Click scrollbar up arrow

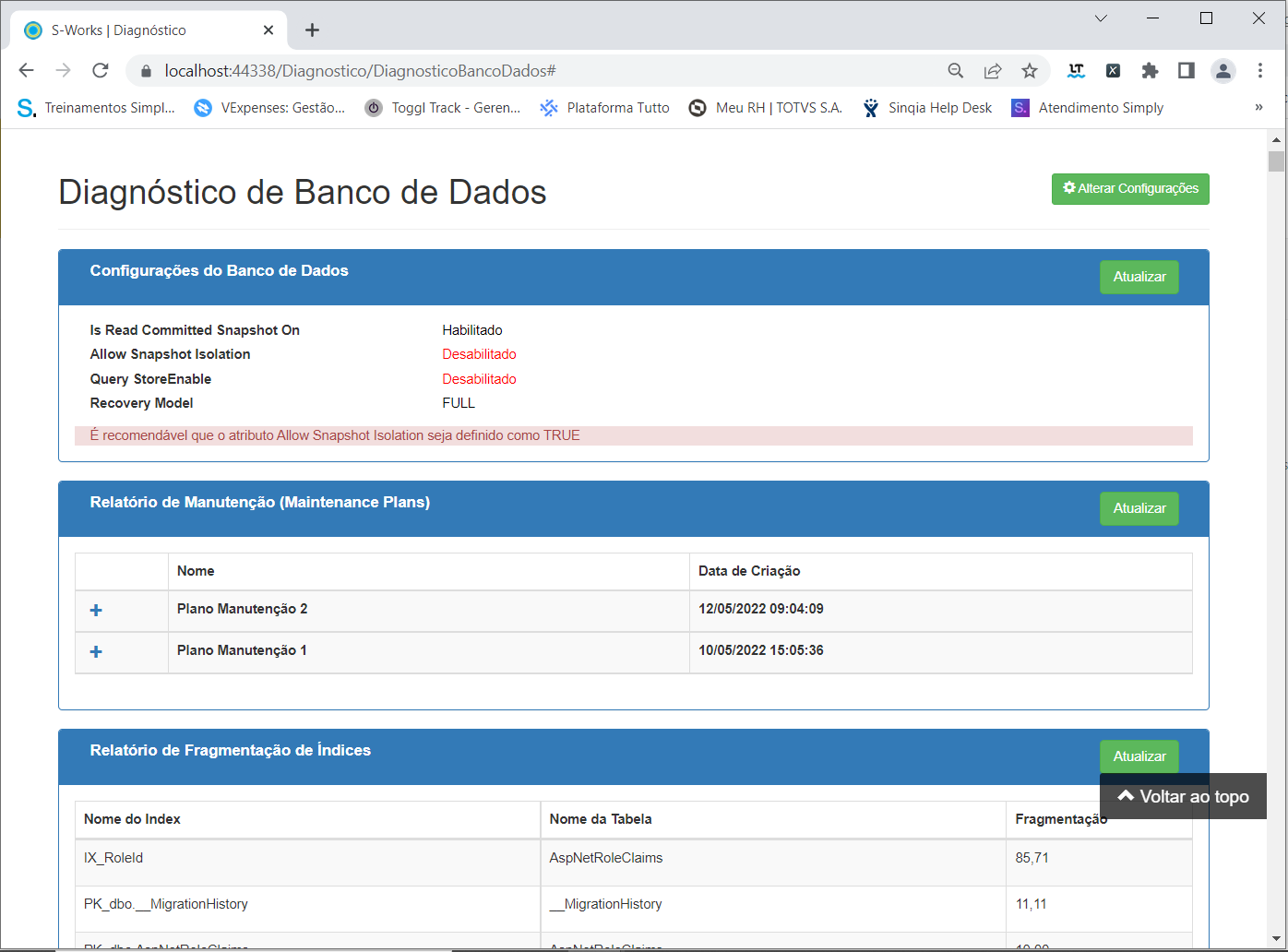tap(1276, 139)
